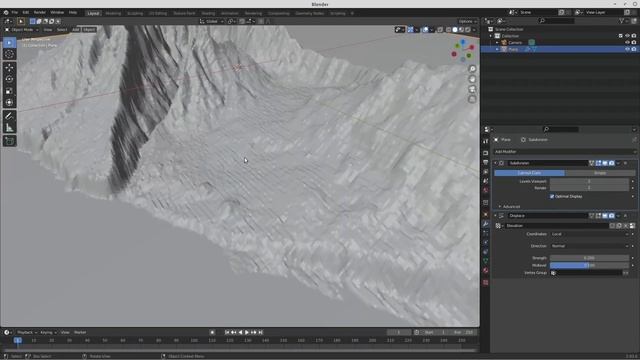640x360 pixels.
Task: Toggle the Optimal Display checkbox
Action: pyautogui.click(x=552, y=196)
